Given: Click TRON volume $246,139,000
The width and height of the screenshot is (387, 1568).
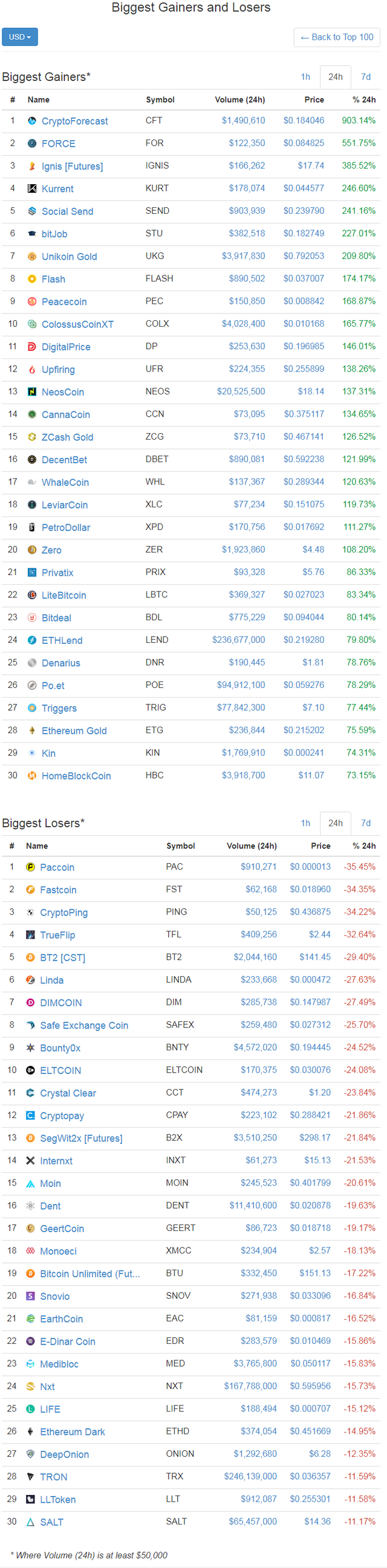Looking at the screenshot, I should [250, 1476].
